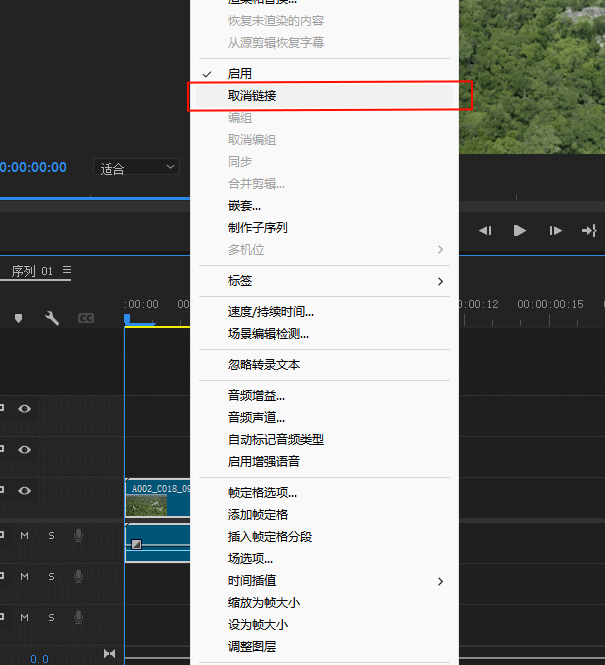Click the bowtie icon beside the 0.0 value
Screen dimensions: 605x665
click(x=109, y=654)
